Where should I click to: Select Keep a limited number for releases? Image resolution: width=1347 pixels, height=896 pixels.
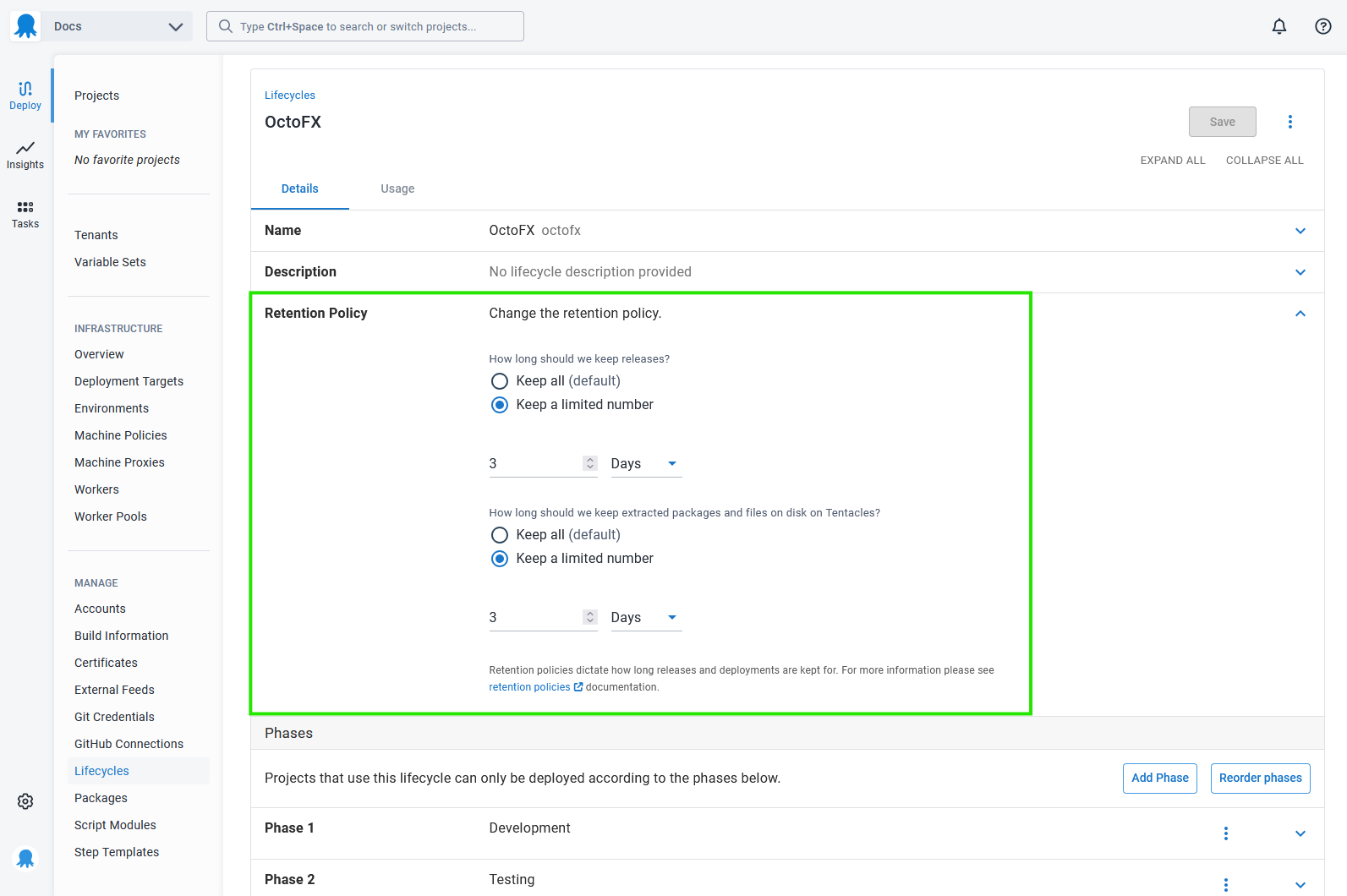(500, 405)
